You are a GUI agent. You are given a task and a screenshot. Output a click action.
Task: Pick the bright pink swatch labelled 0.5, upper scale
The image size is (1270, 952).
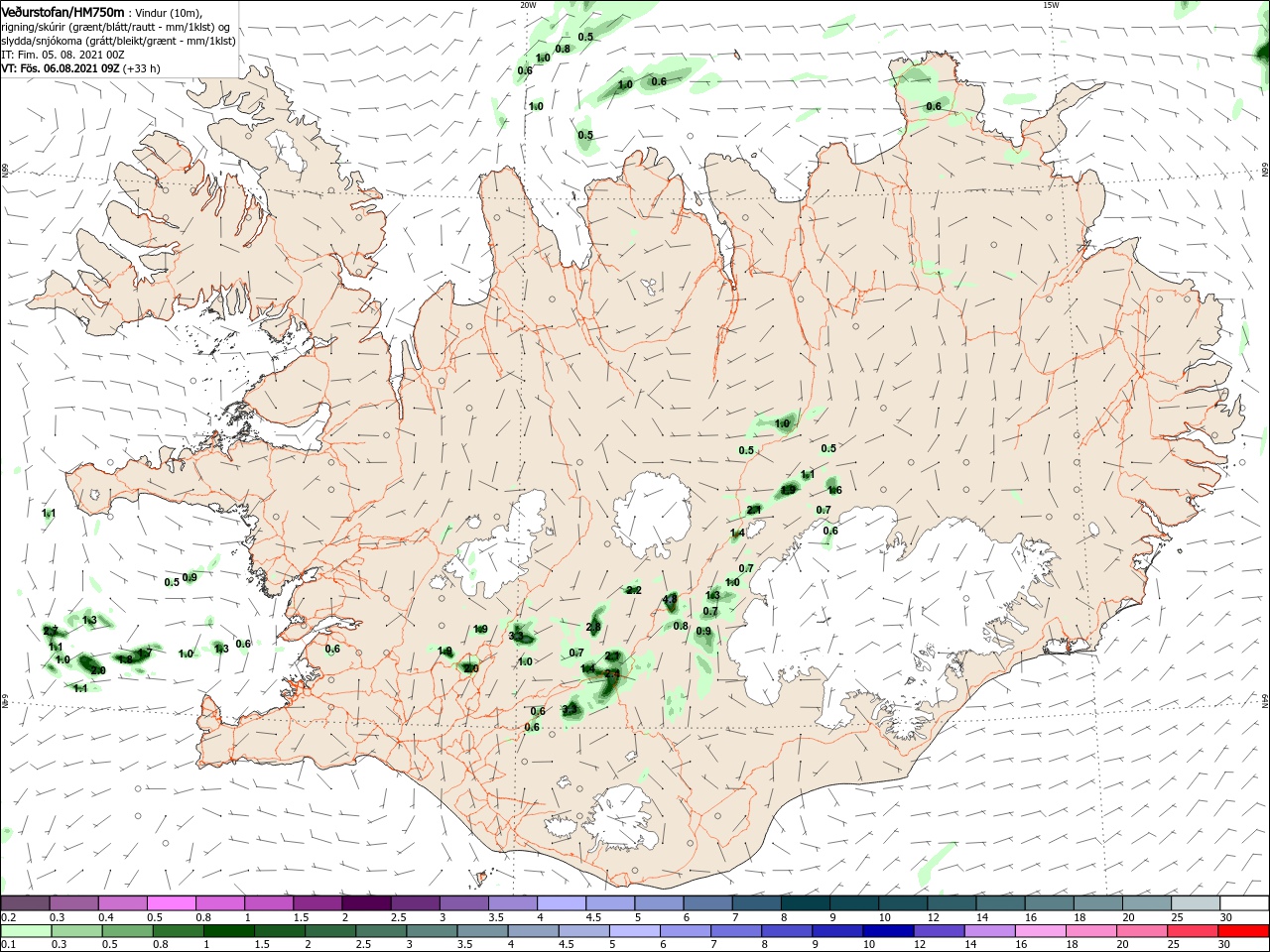(x=171, y=903)
